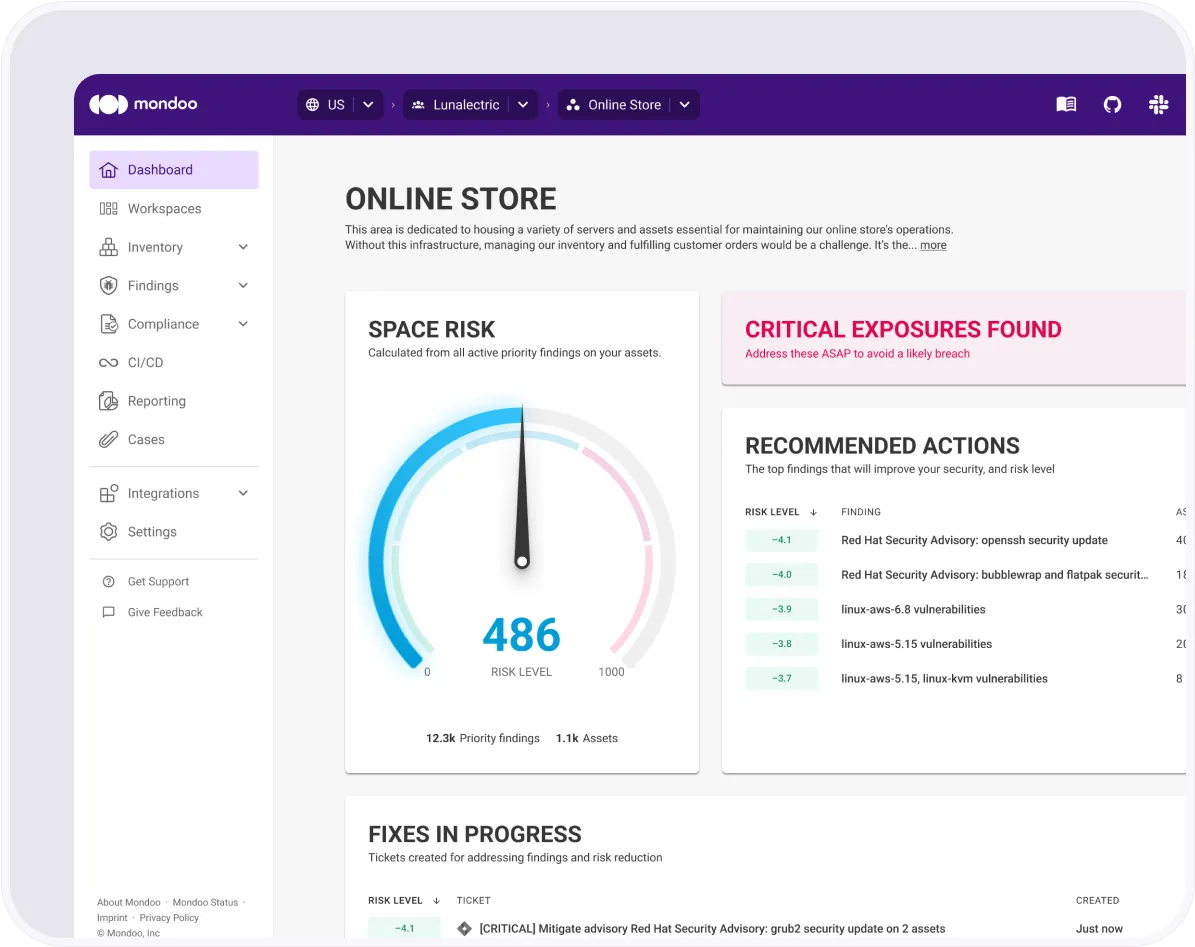
Task: Open Mondoo Status footer link
Action: click(x=205, y=902)
